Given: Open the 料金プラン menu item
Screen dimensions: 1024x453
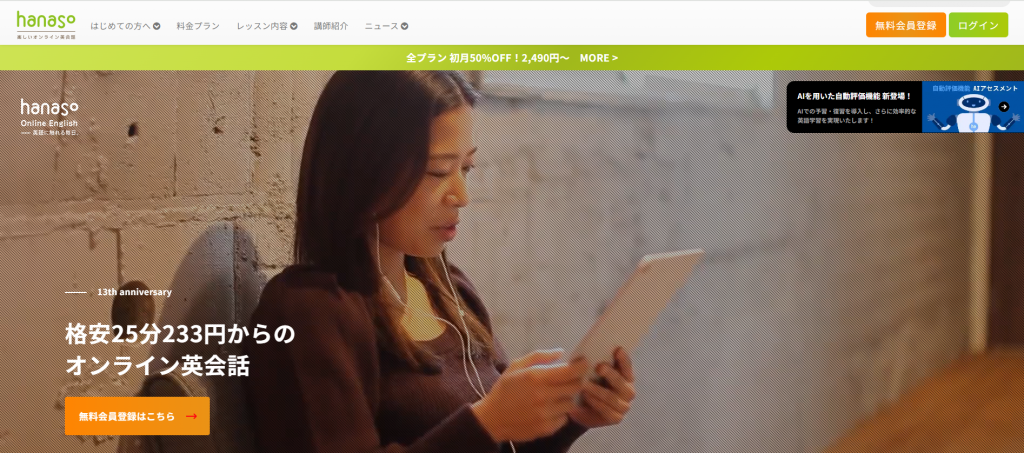Looking at the screenshot, I should pyautogui.click(x=198, y=26).
